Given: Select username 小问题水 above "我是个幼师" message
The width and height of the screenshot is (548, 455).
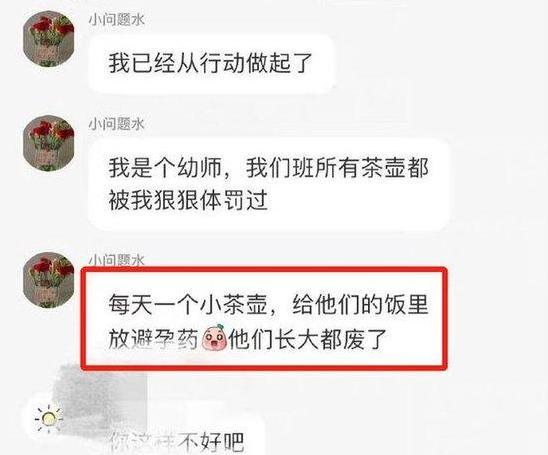Looking at the screenshot, I should tap(116, 124).
